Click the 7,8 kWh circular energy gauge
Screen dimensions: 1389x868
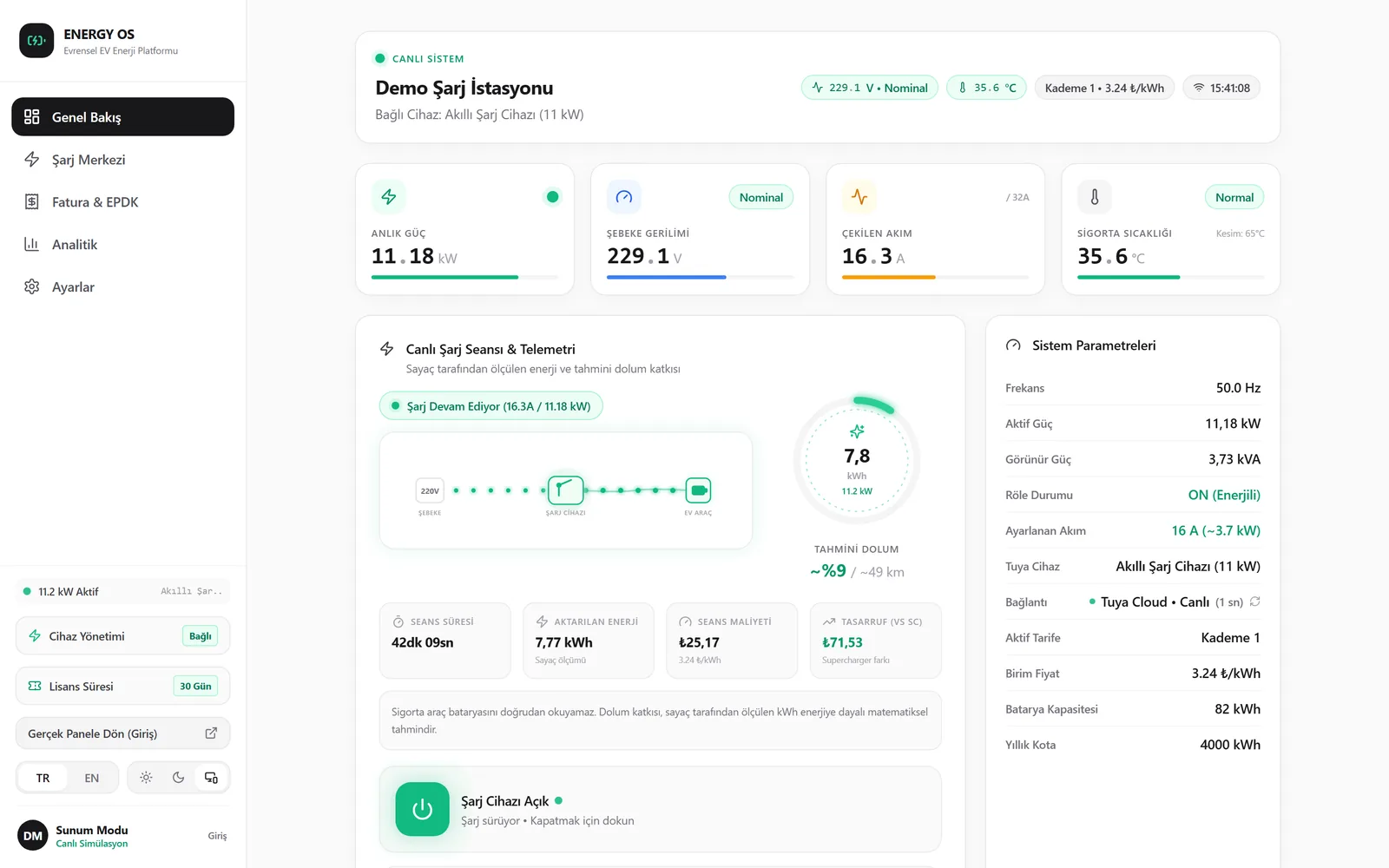(857, 460)
